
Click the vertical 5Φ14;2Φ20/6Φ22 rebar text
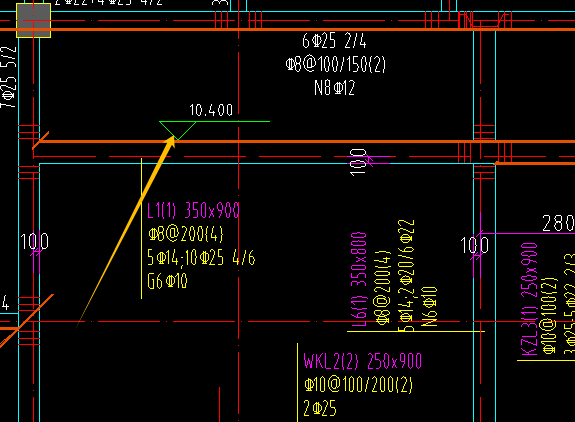point(406,275)
